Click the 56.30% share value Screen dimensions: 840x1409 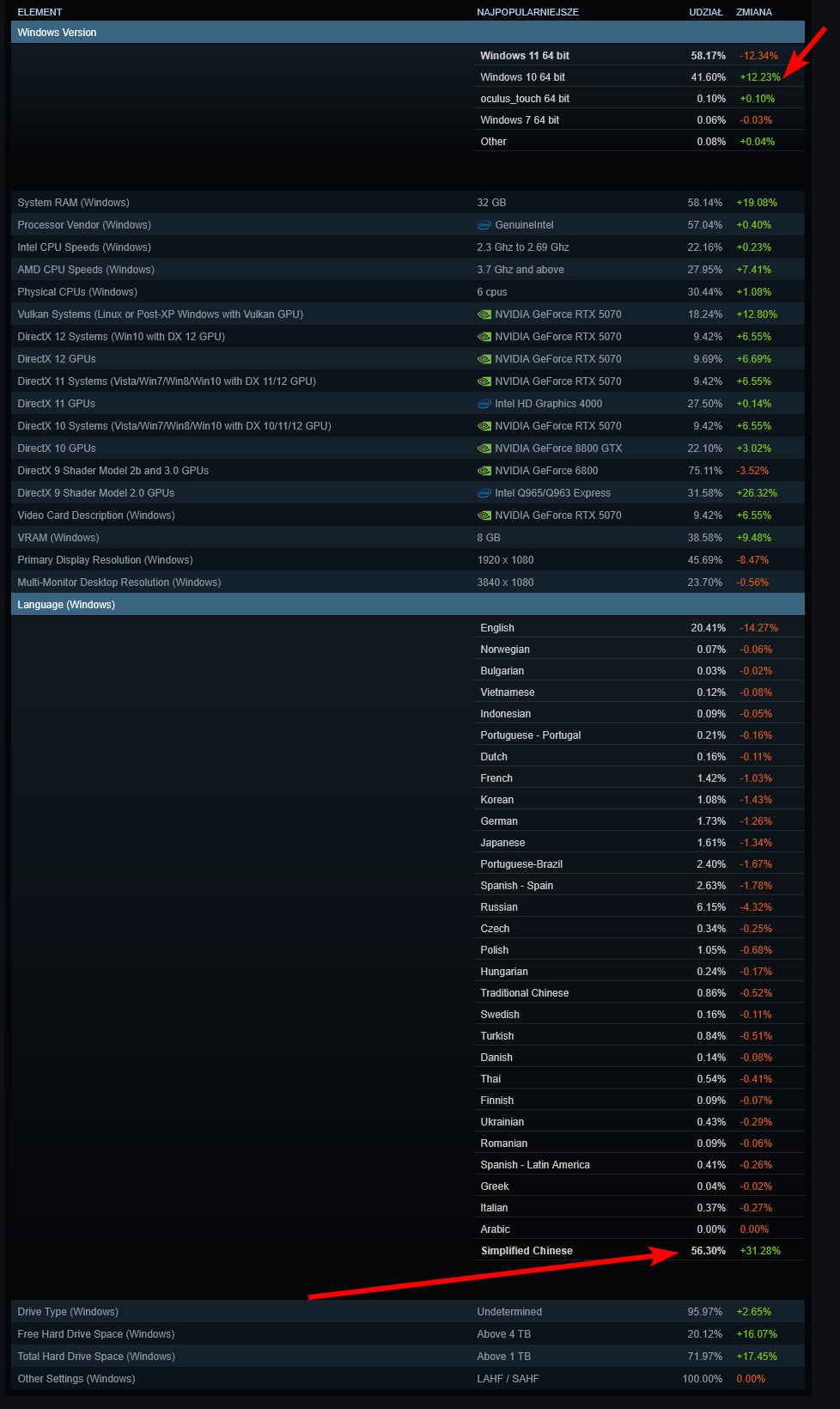(709, 1251)
